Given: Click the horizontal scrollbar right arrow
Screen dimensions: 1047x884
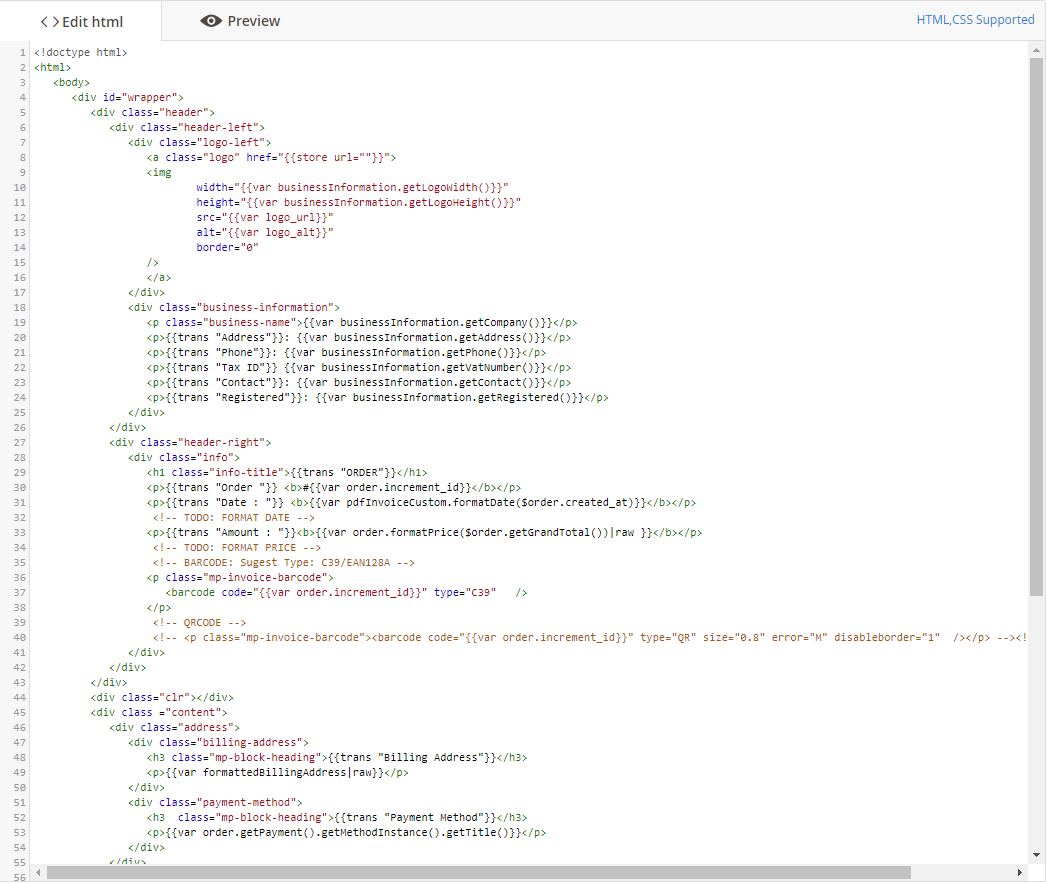Looking at the screenshot, I should click(1022, 872).
